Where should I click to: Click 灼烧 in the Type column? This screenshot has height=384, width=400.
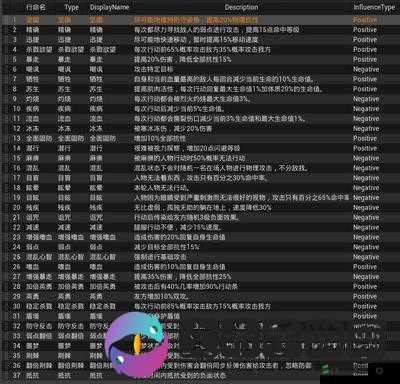[64, 99]
